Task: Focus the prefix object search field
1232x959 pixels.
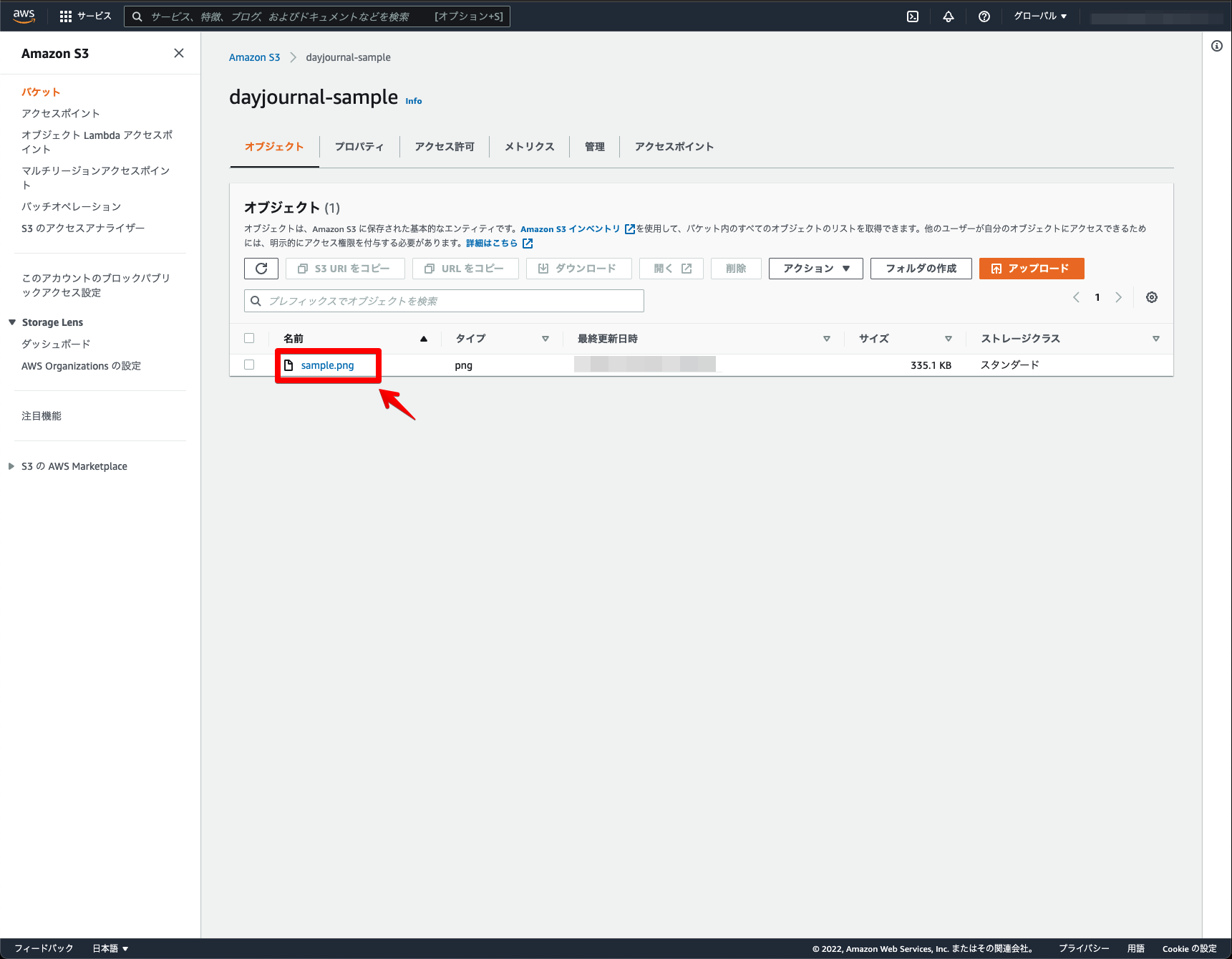Action: click(444, 301)
